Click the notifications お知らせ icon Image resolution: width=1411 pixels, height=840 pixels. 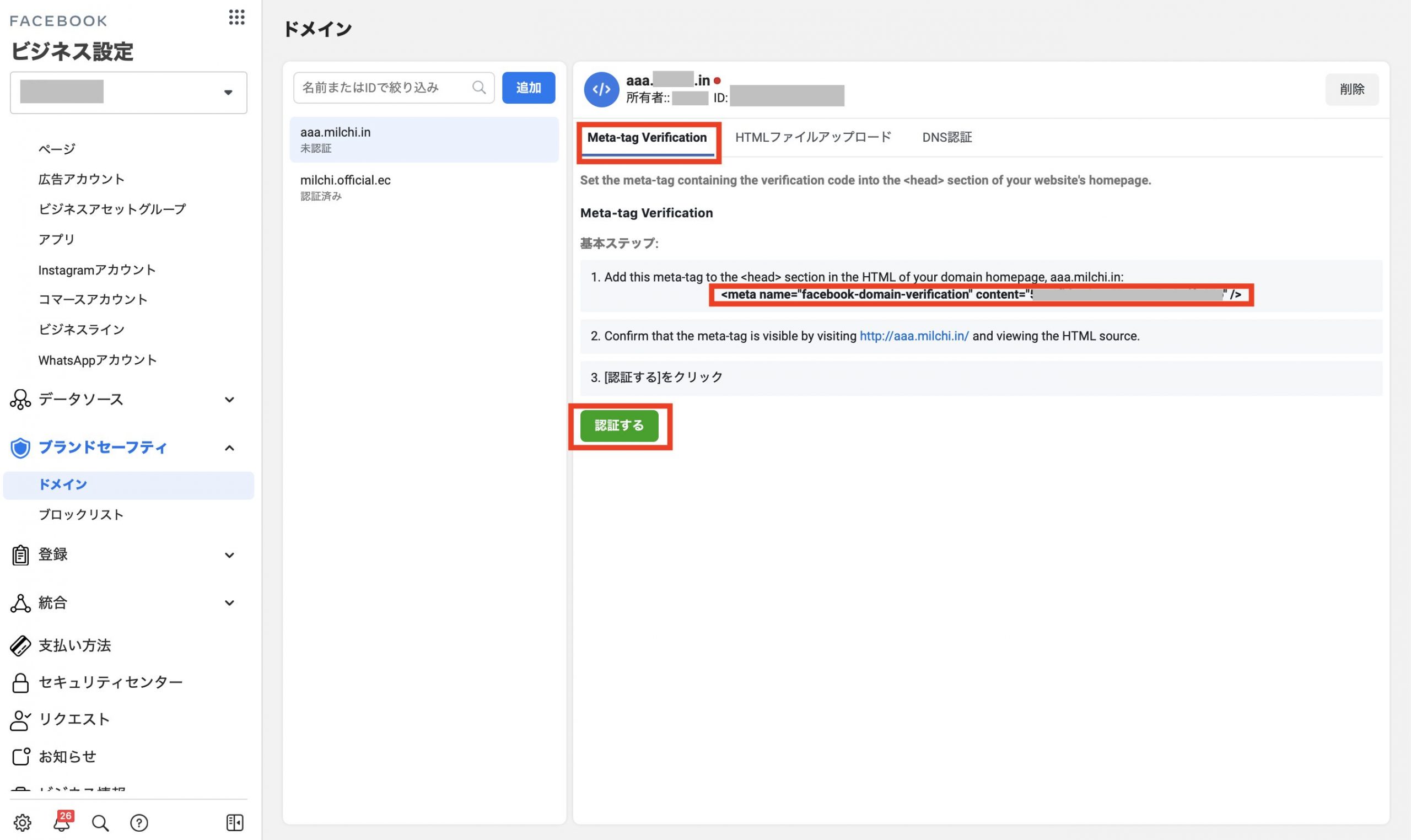click(x=21, y=757)
